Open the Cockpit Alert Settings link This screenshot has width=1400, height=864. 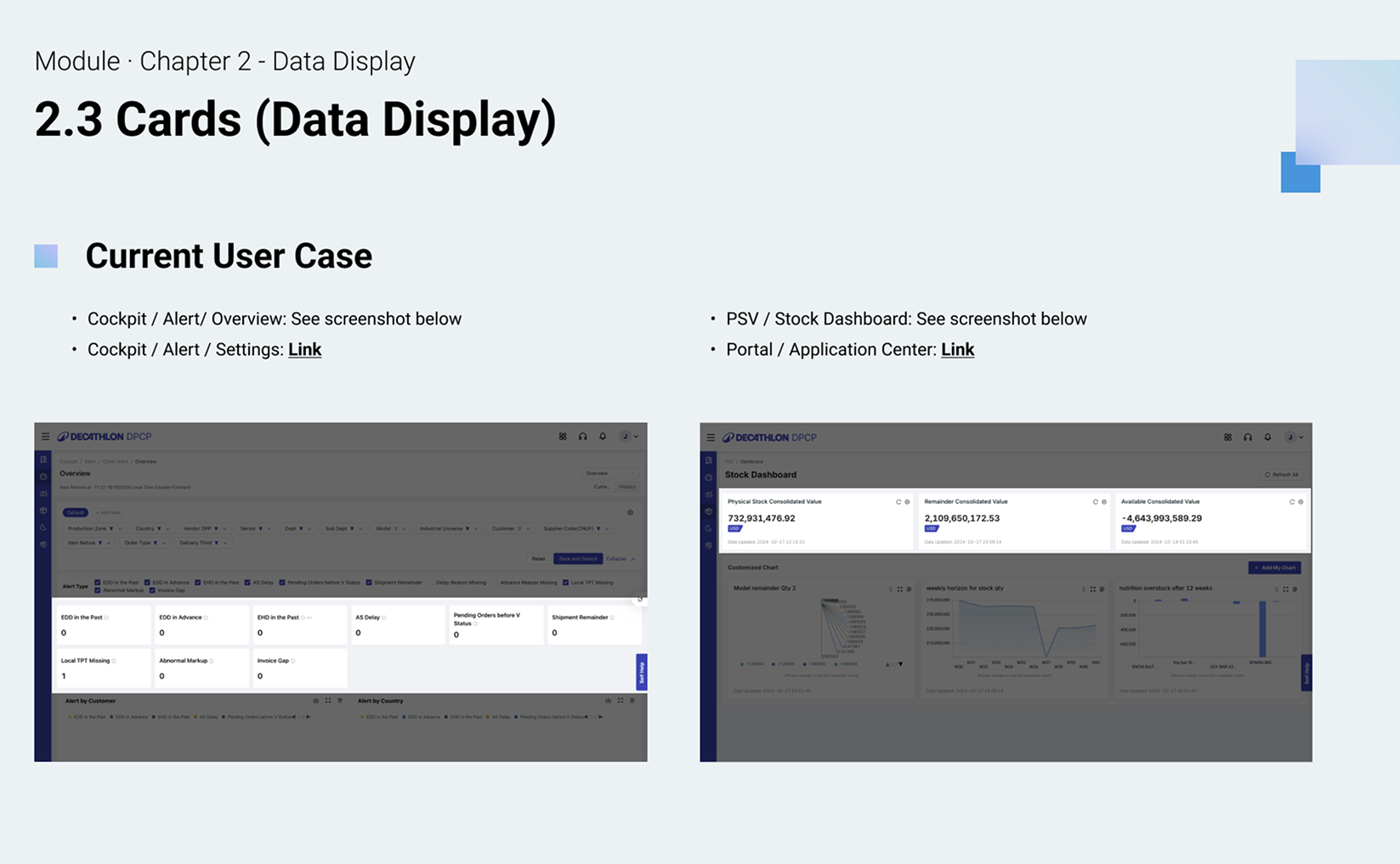[304, 350]
